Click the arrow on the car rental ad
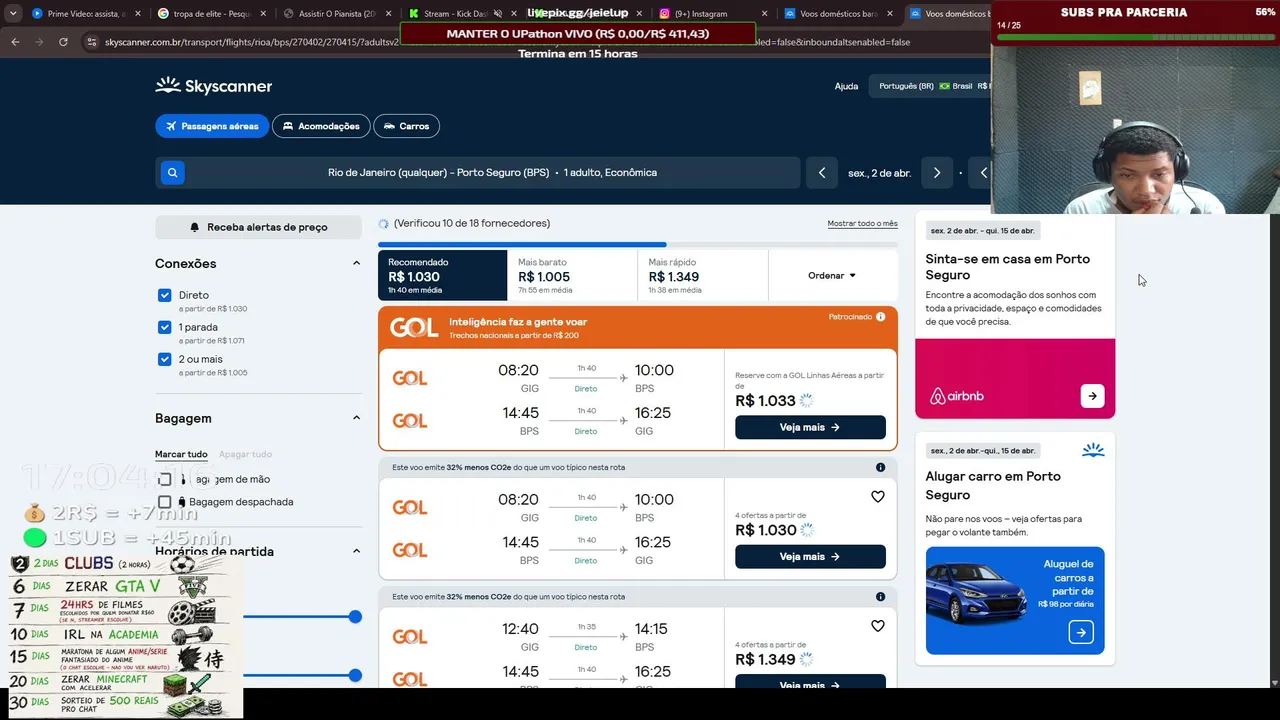This screenshot has width=1280, height=720. 1081,632
